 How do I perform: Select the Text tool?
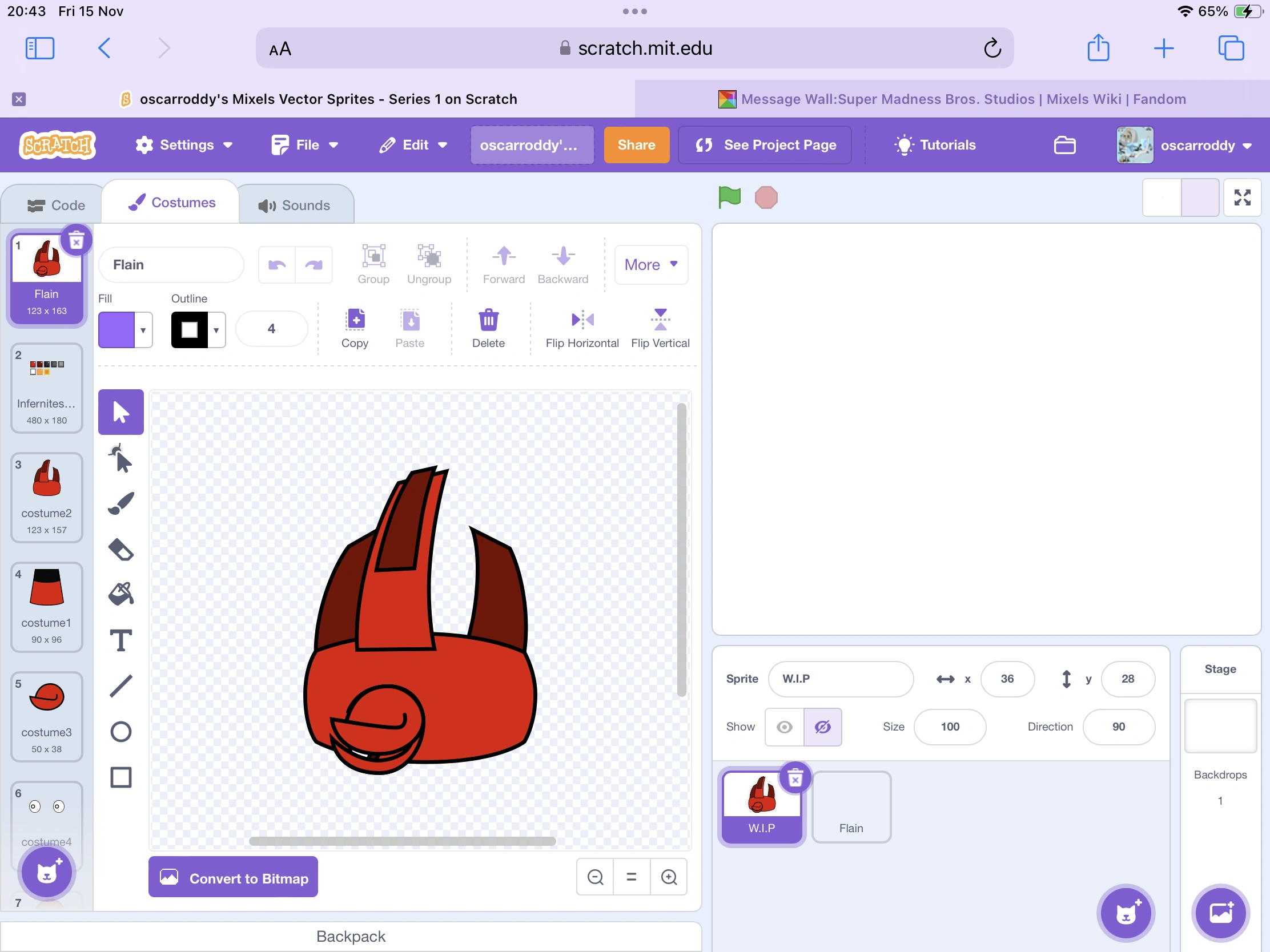[120, 640]
